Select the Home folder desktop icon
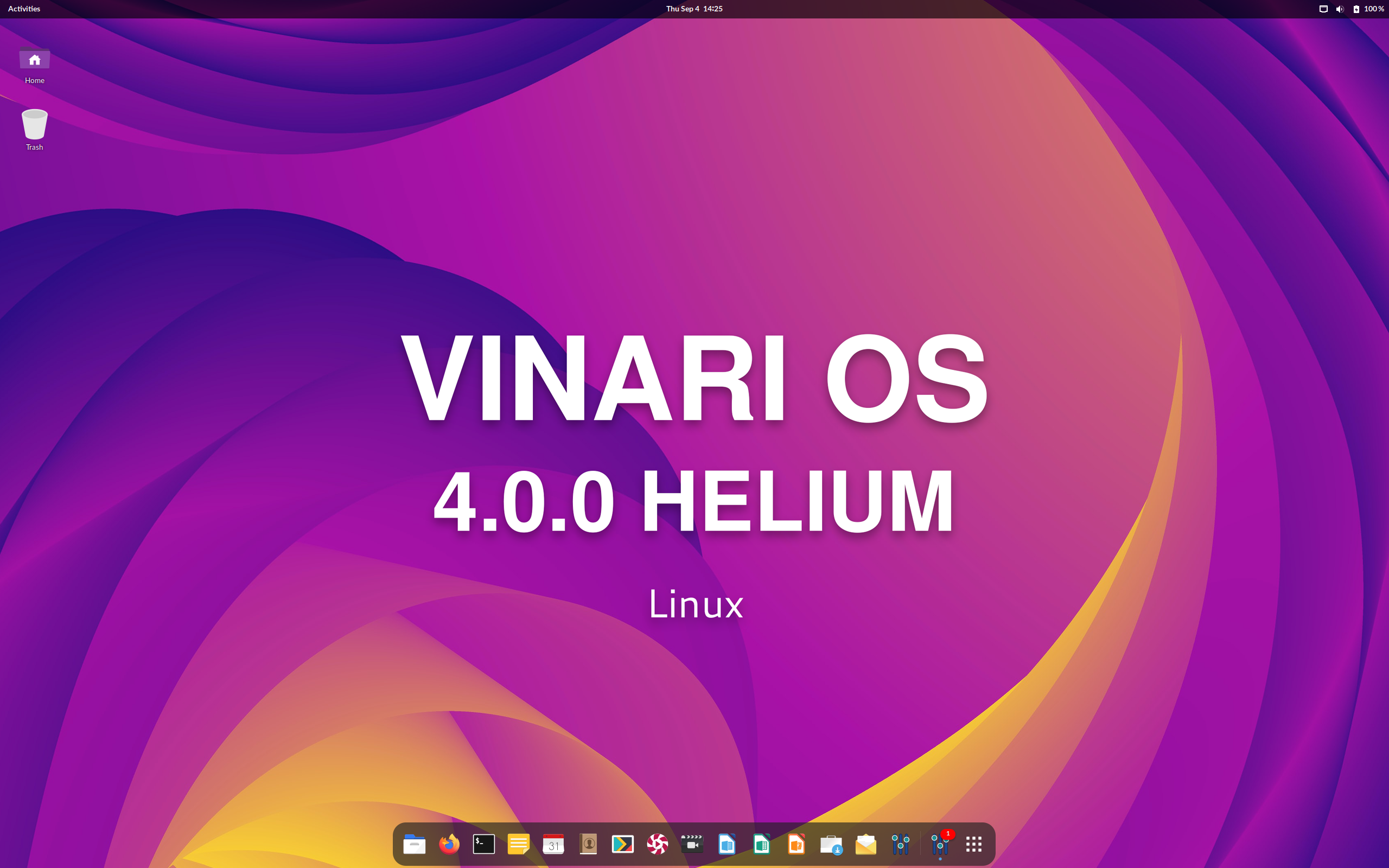Viewport: 1389px width, 868px height. (34, 65)
